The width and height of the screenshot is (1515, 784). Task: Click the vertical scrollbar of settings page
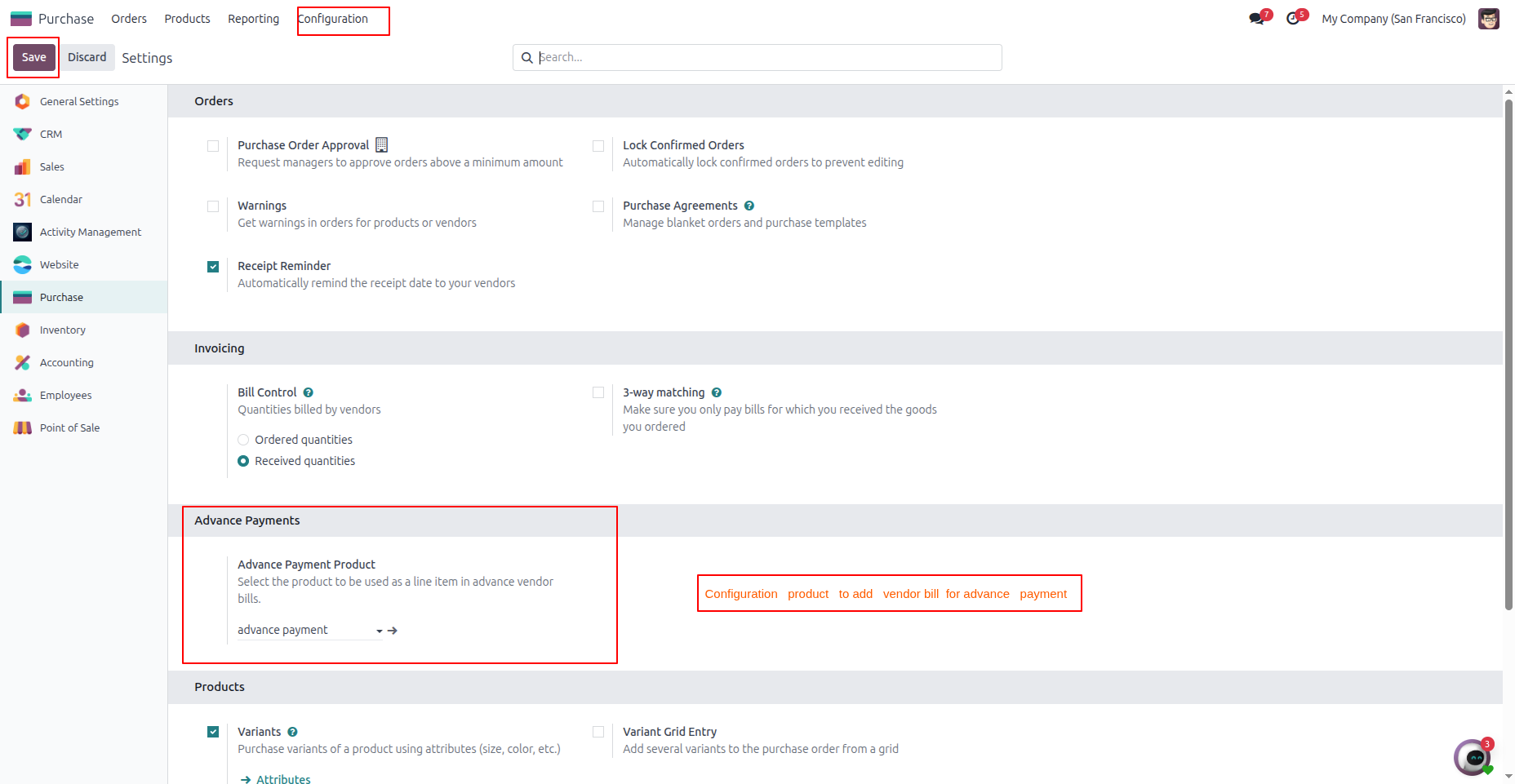[x=1508, y=354]
